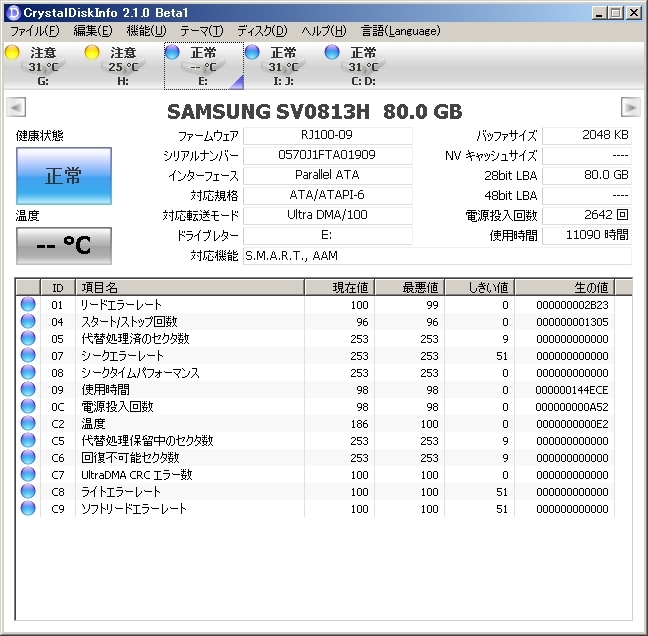Viewport: 648px width, 636px height.
Task: Click the status orb in the 温度 row
Action: 28,424
